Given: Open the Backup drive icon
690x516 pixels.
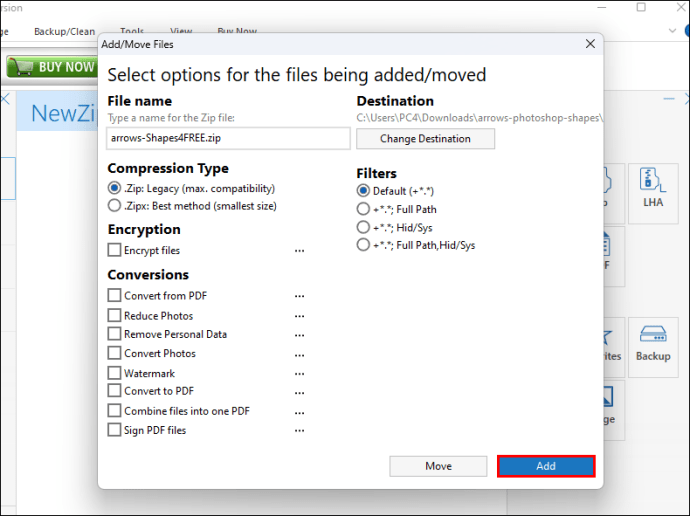Looking at the screenshot, I should pos(652,344).
